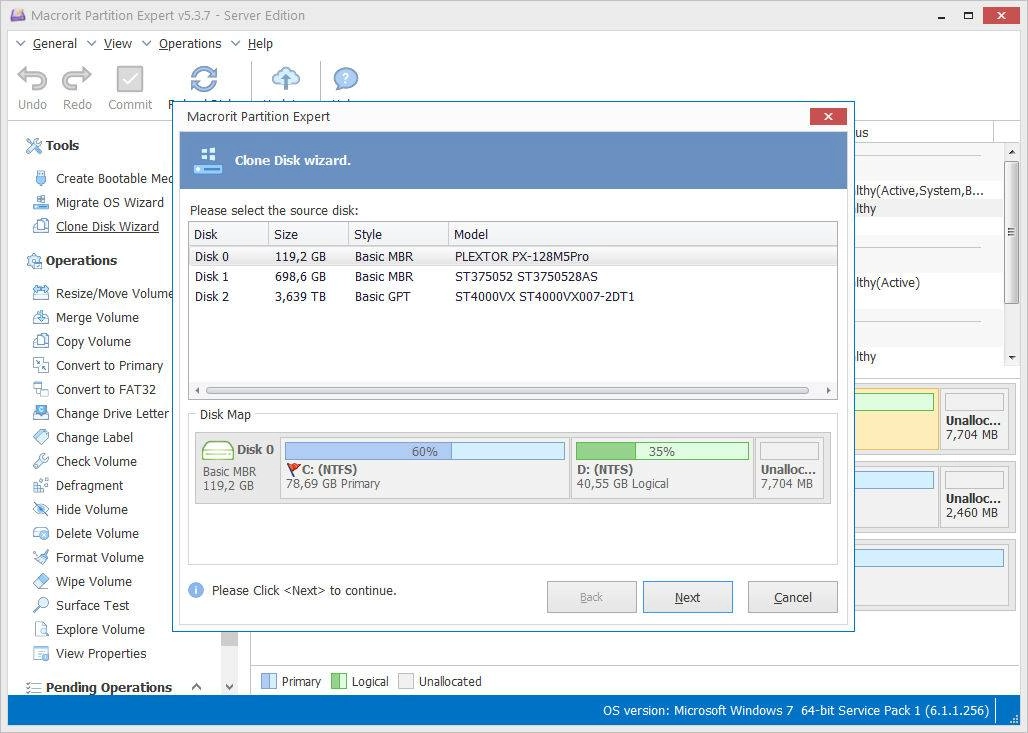This screenshot has height=733, width=1028.
Task: Click the Back button in wizard
Action: click(591, 597)
